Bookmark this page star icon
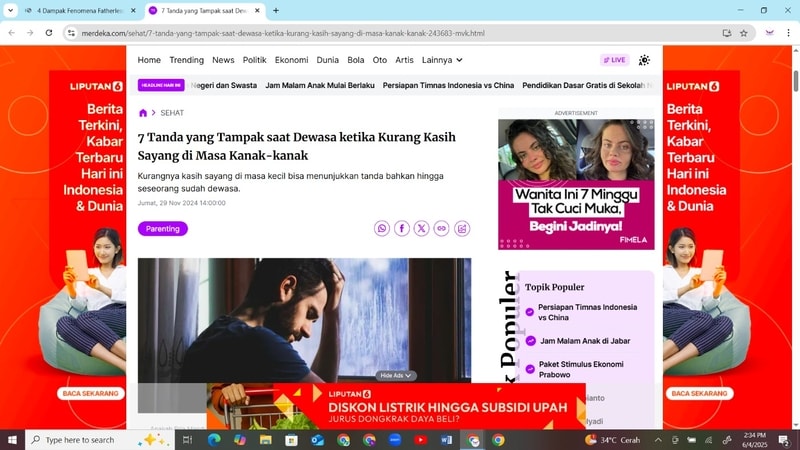This screenshot has height=450, width=800. (x=744, y=33)
